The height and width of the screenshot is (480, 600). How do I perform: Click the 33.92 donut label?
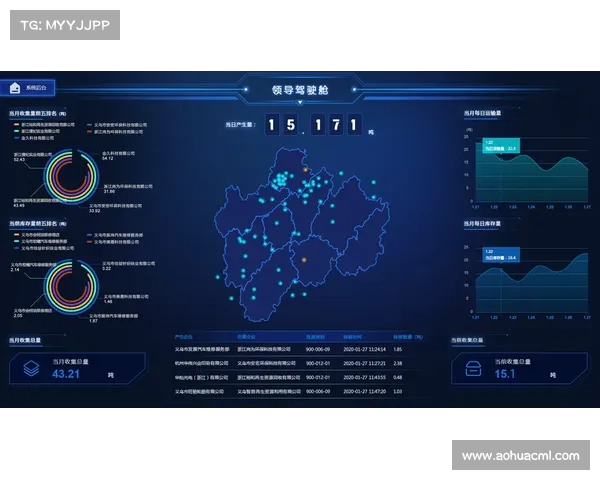[95, 211]
